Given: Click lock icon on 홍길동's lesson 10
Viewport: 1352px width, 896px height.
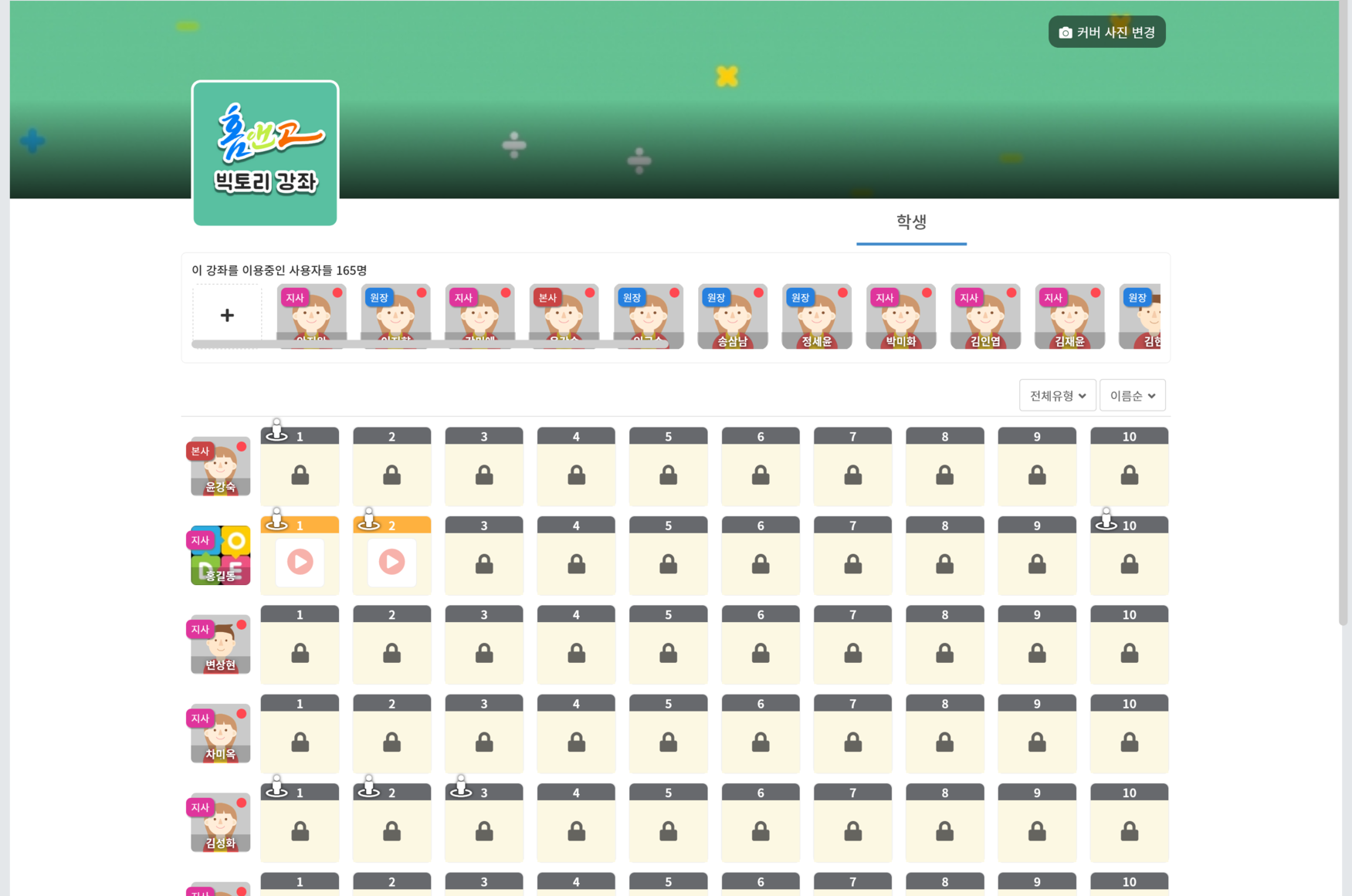Looking at the screenshot, I should [1129, 565].
